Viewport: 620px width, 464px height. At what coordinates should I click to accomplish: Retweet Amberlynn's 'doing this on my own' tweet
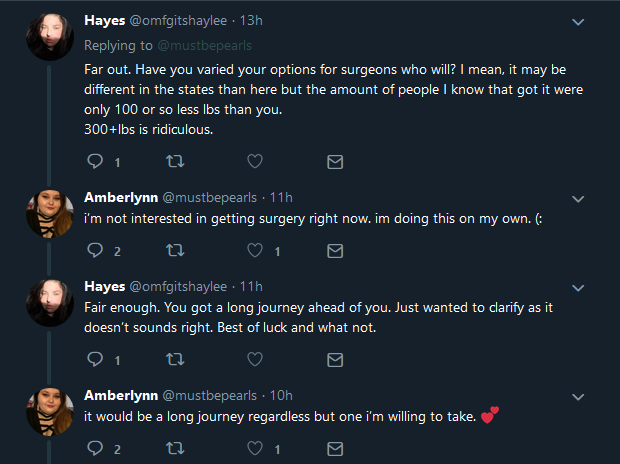[175, 250]
